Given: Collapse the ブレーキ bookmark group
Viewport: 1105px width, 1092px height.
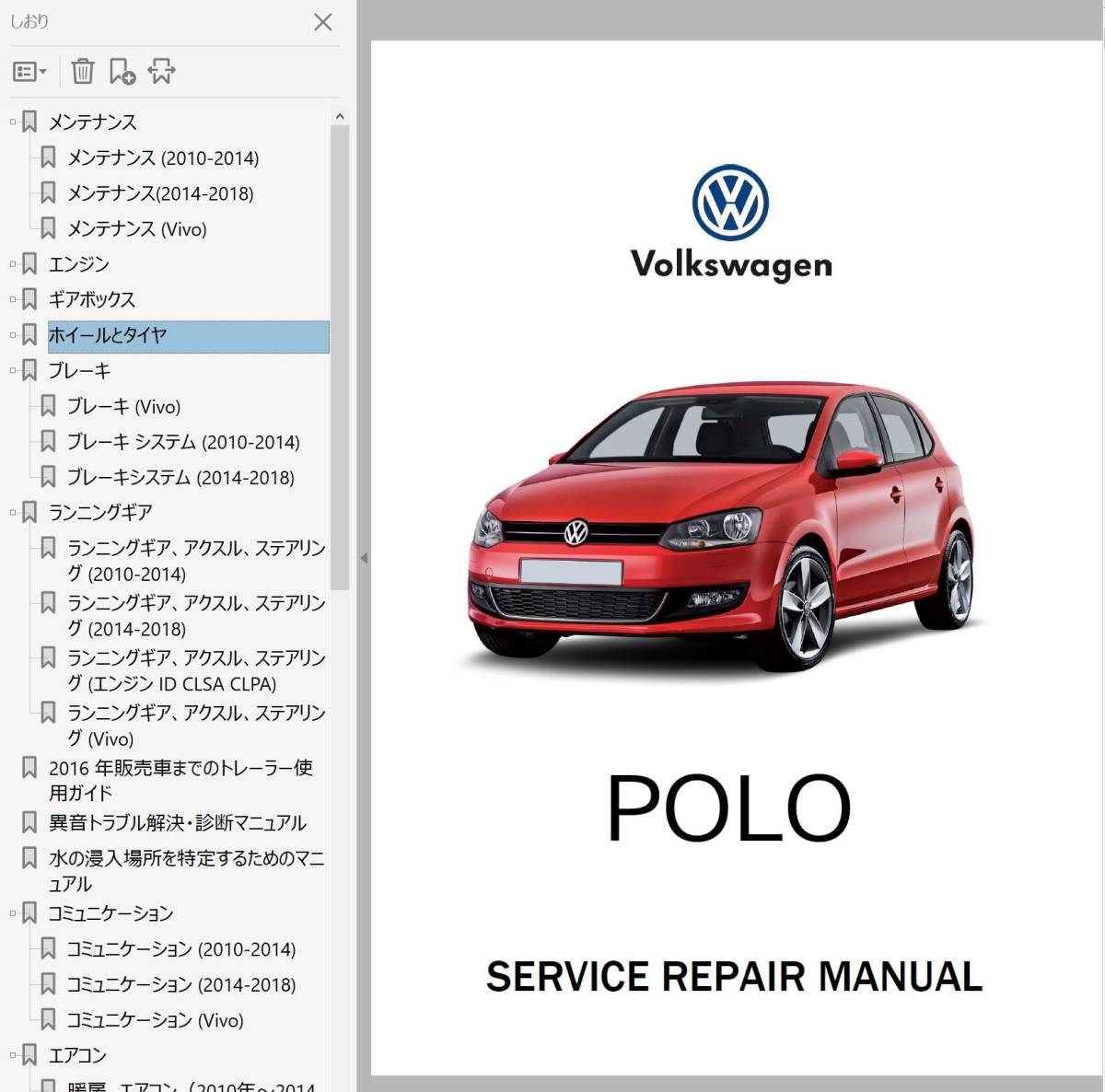Looking at the screenshot, I should pos(13,370).
